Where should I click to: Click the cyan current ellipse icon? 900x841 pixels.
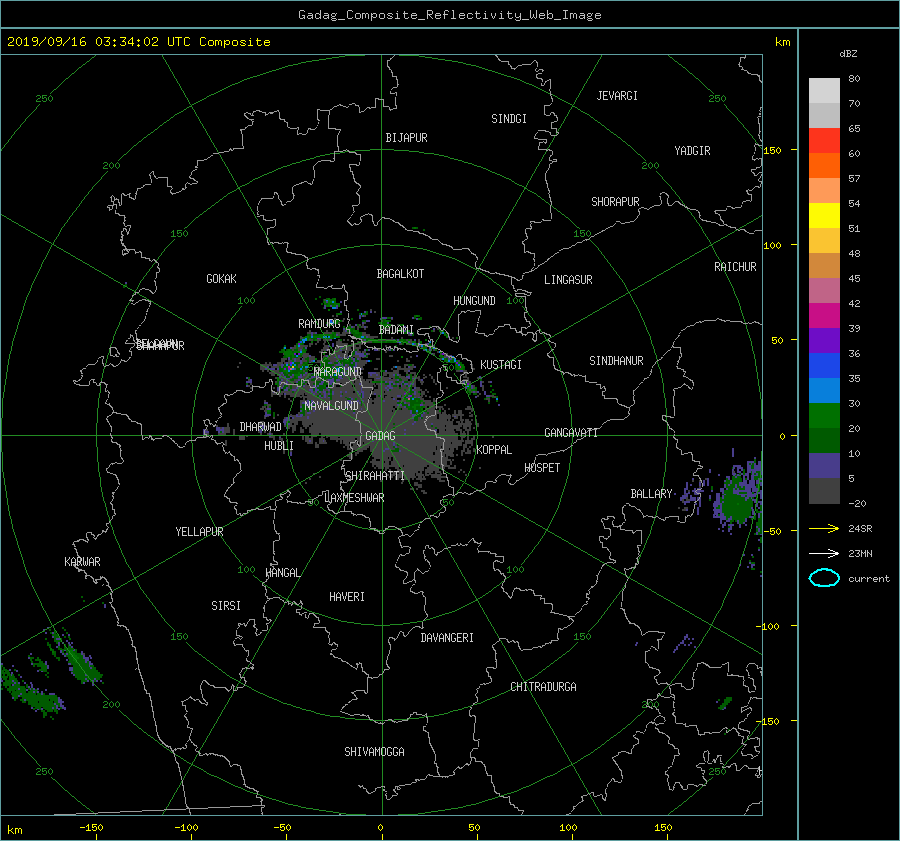824,578
